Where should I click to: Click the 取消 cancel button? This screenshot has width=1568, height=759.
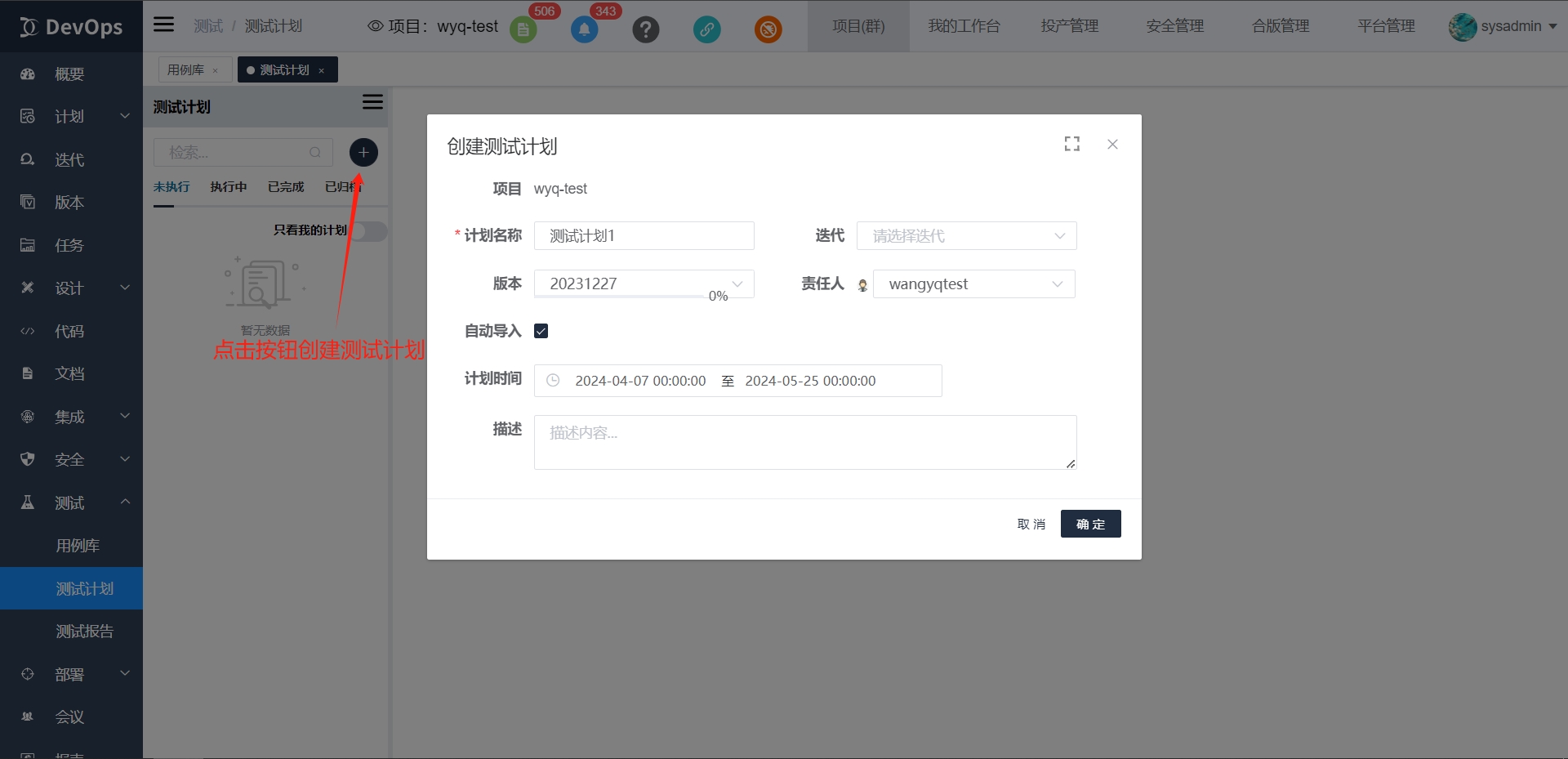click(1031, 524)
